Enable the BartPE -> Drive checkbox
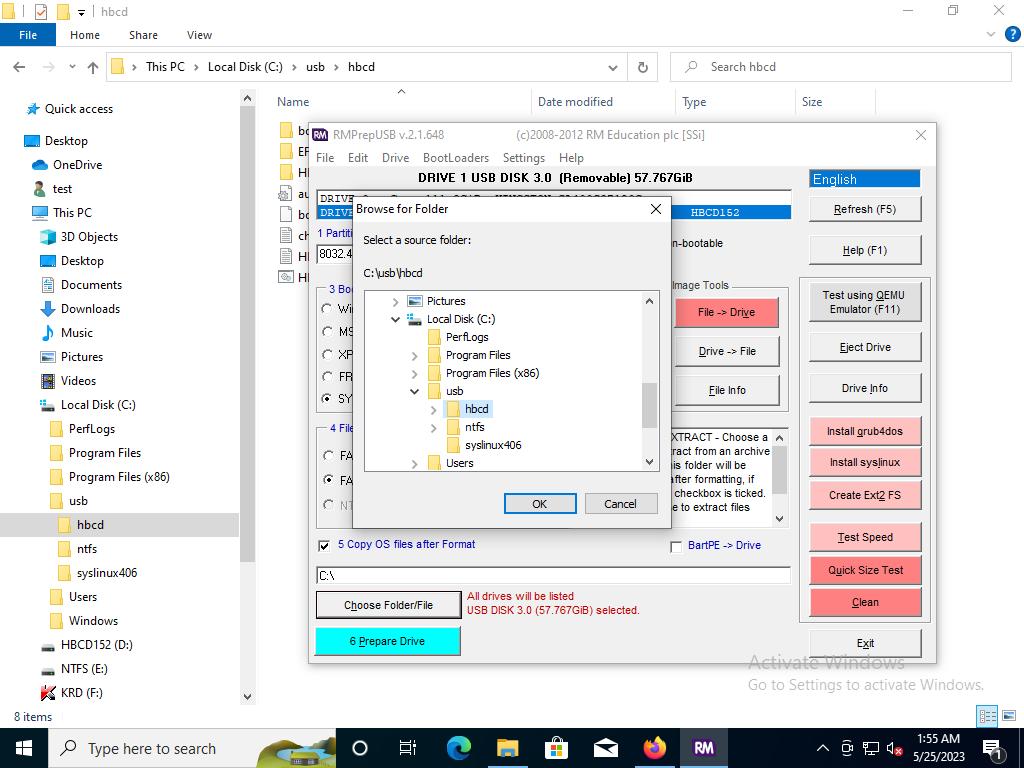The image size is (1024, 768). 676,546
